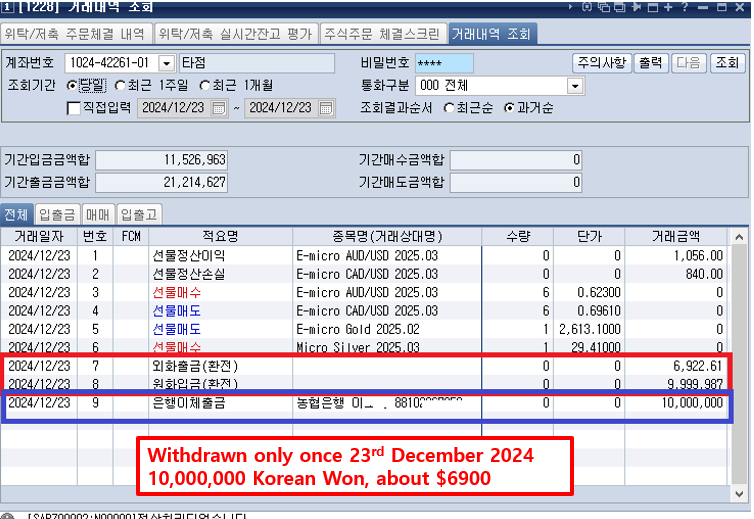Click the plus icon in title bar
Image resolution: width=754 pixels, height=519 pixels.
click(x=668, y=7)
